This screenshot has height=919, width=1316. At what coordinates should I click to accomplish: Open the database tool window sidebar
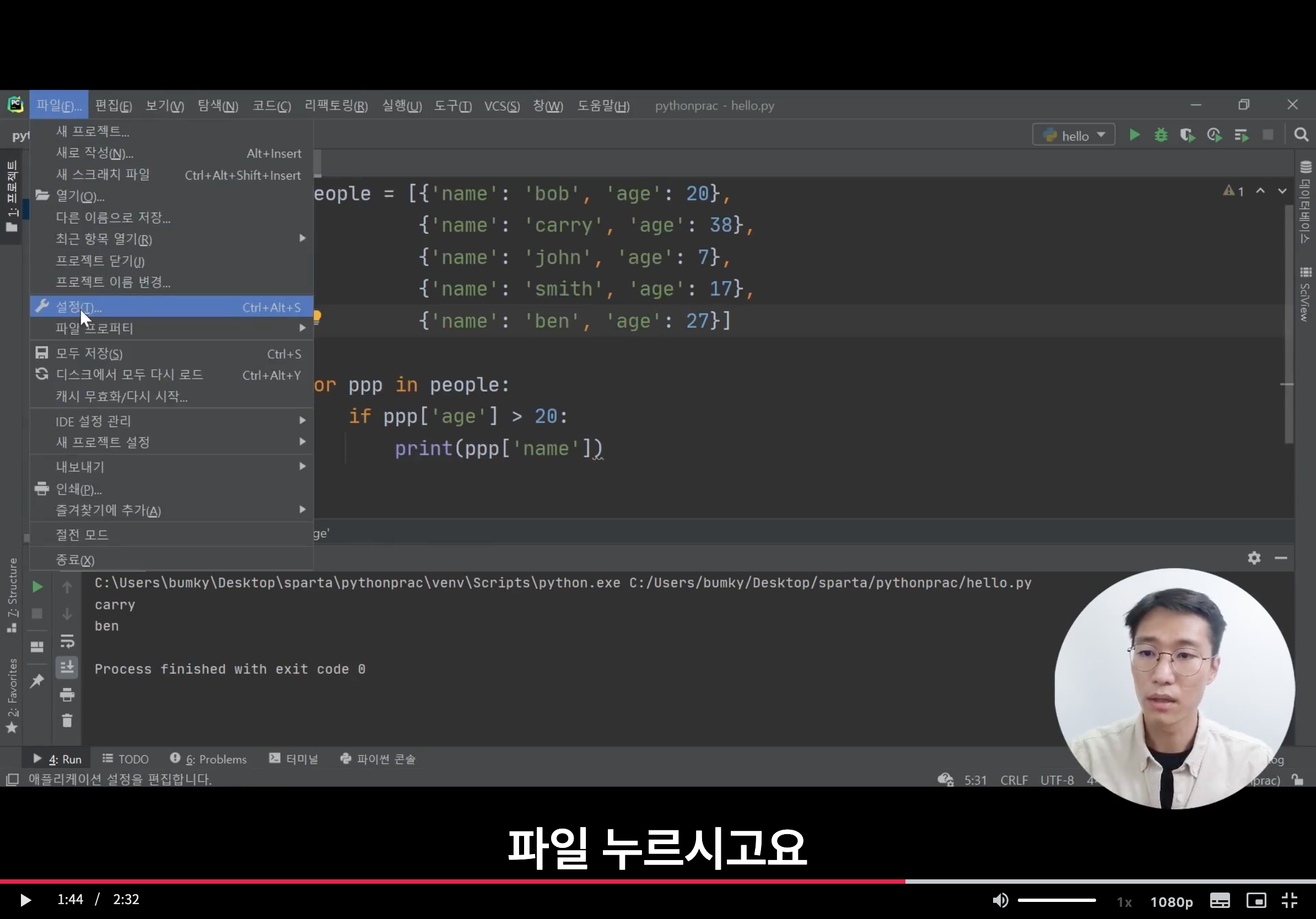coord(1305,202)
